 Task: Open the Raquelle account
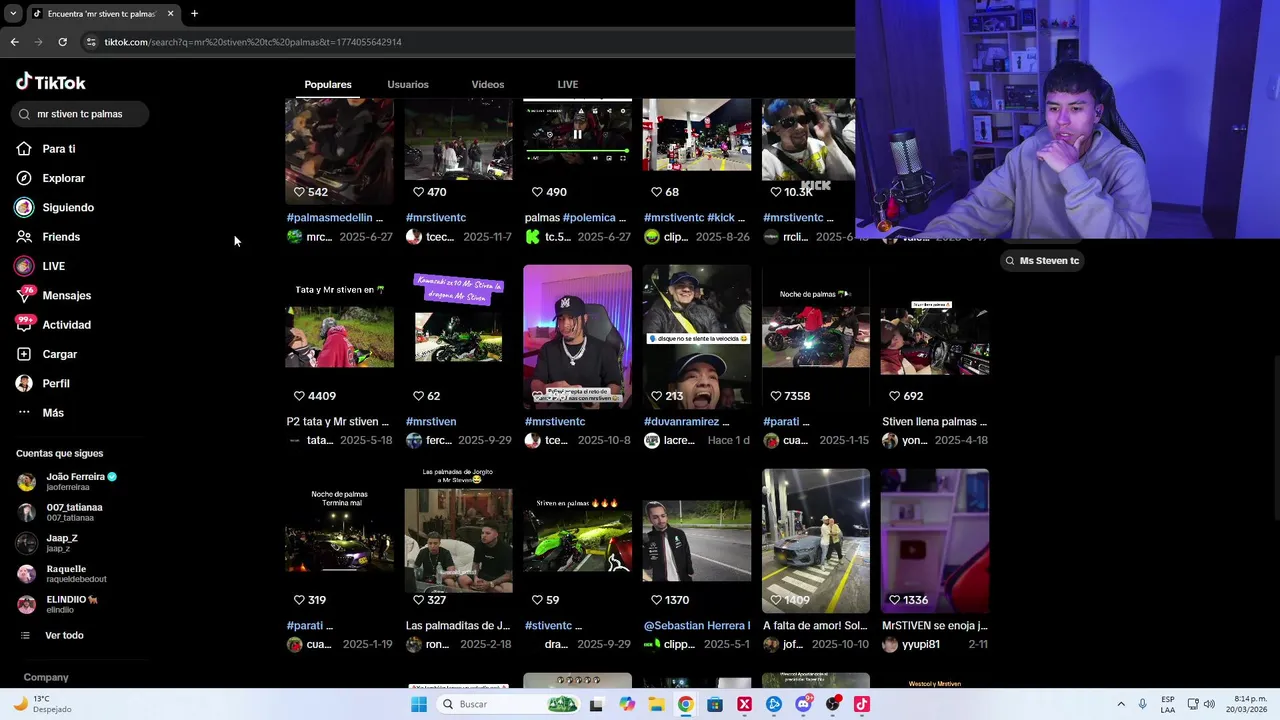coord(62,573)
